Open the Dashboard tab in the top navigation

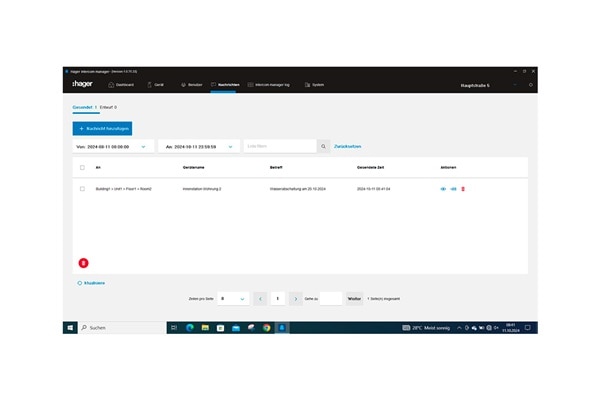(x=115, y=85)
